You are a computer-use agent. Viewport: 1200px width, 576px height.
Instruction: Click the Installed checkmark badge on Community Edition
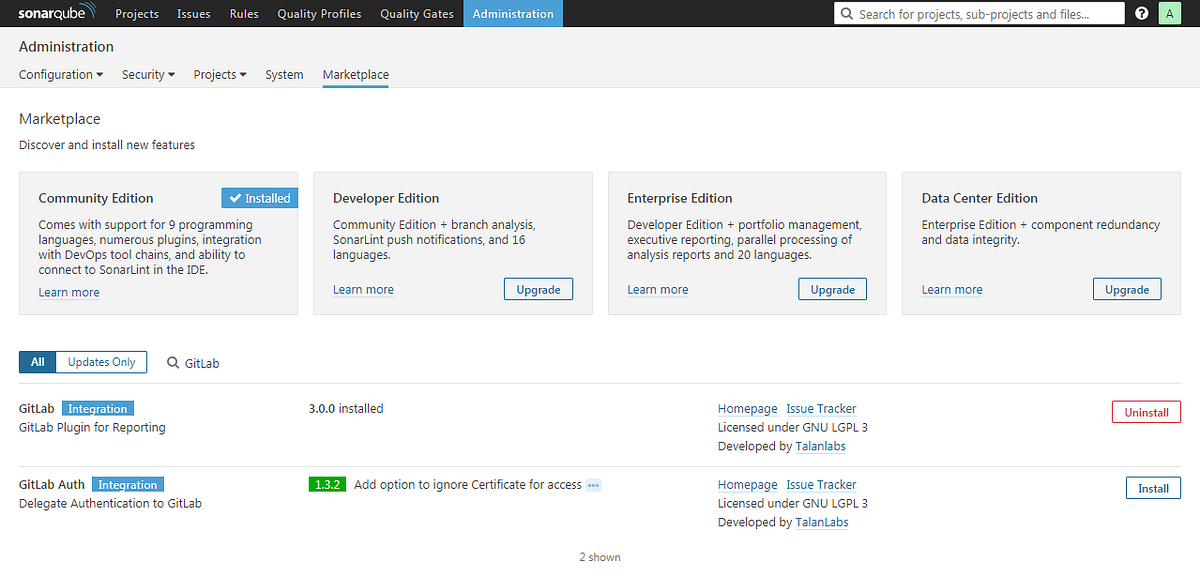point(259,197)
